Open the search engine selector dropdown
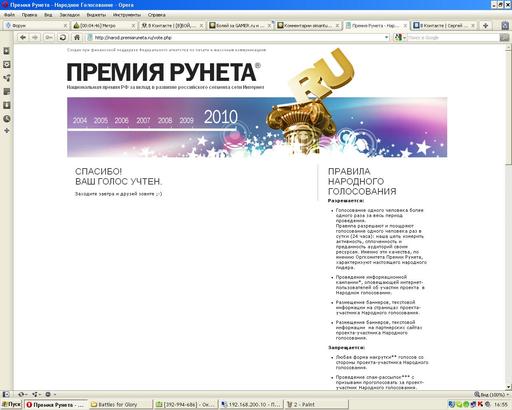This screenshot has height=410, width=512. (400, 38)
